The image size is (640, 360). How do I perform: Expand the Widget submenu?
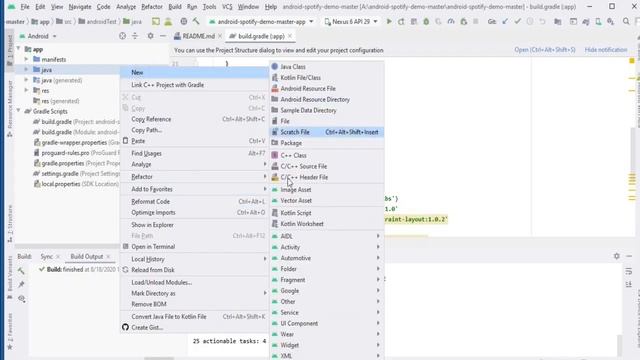(x=327, y=345)
